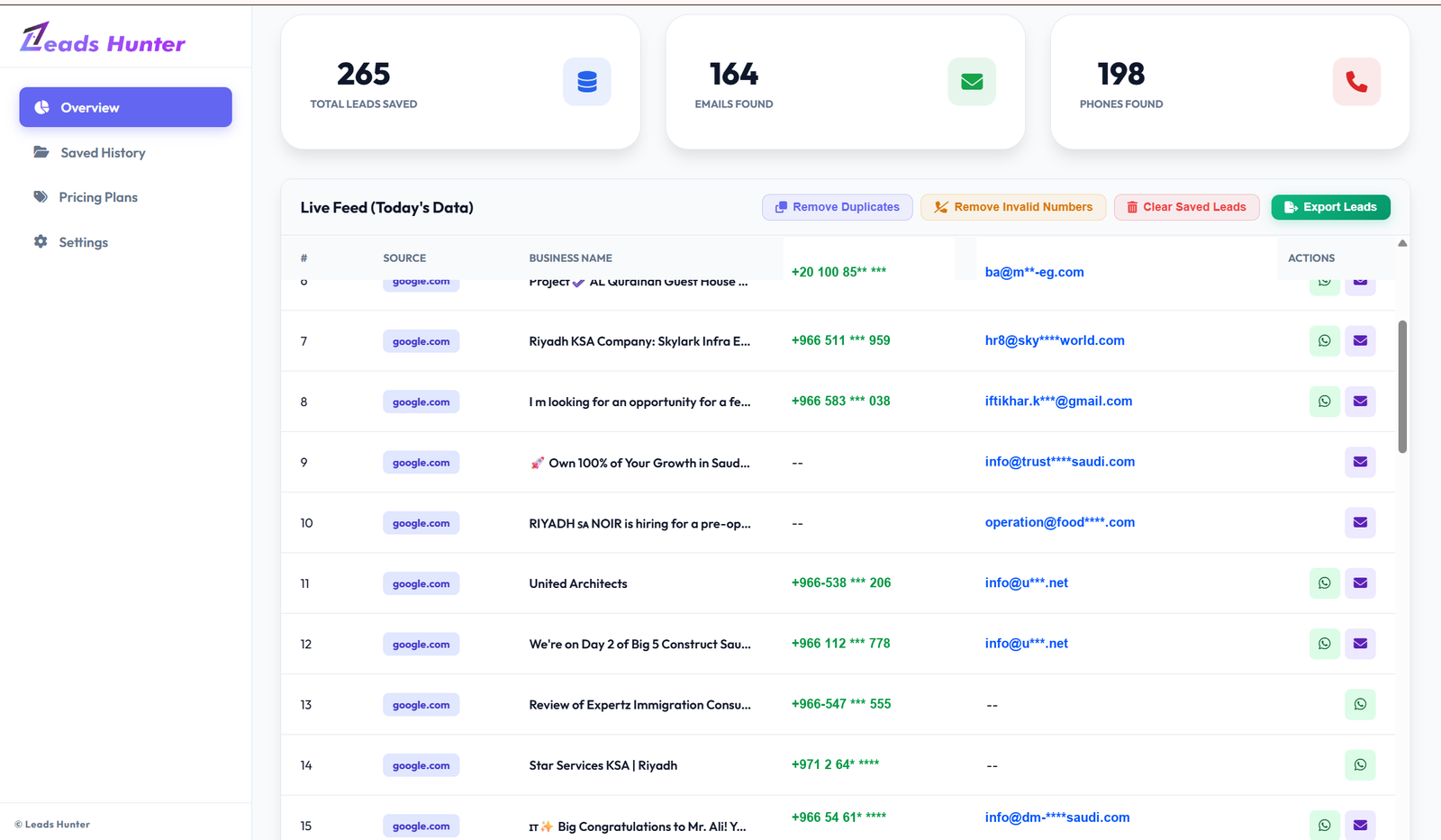1441x840 pixels.
Task: Click the Leads Hunter logo
Action: coord(103,39)
